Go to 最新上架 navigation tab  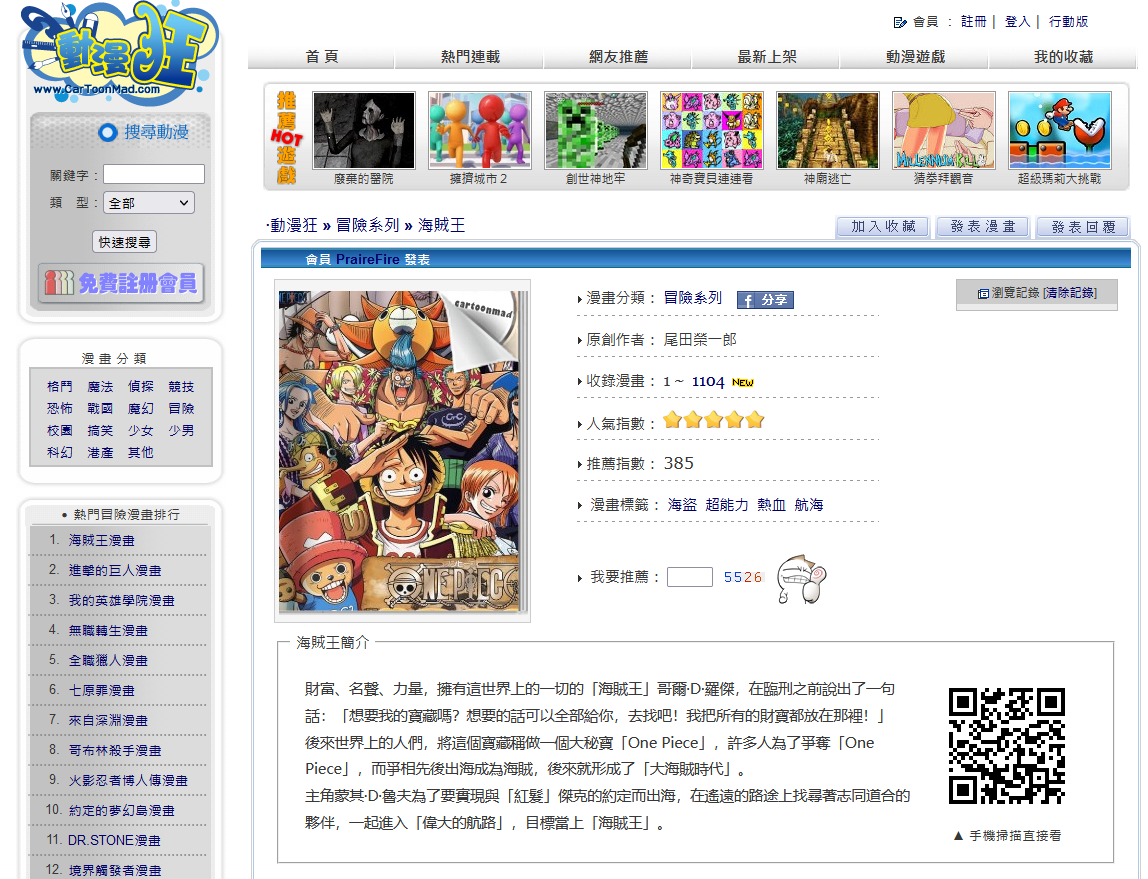[767, 57]
